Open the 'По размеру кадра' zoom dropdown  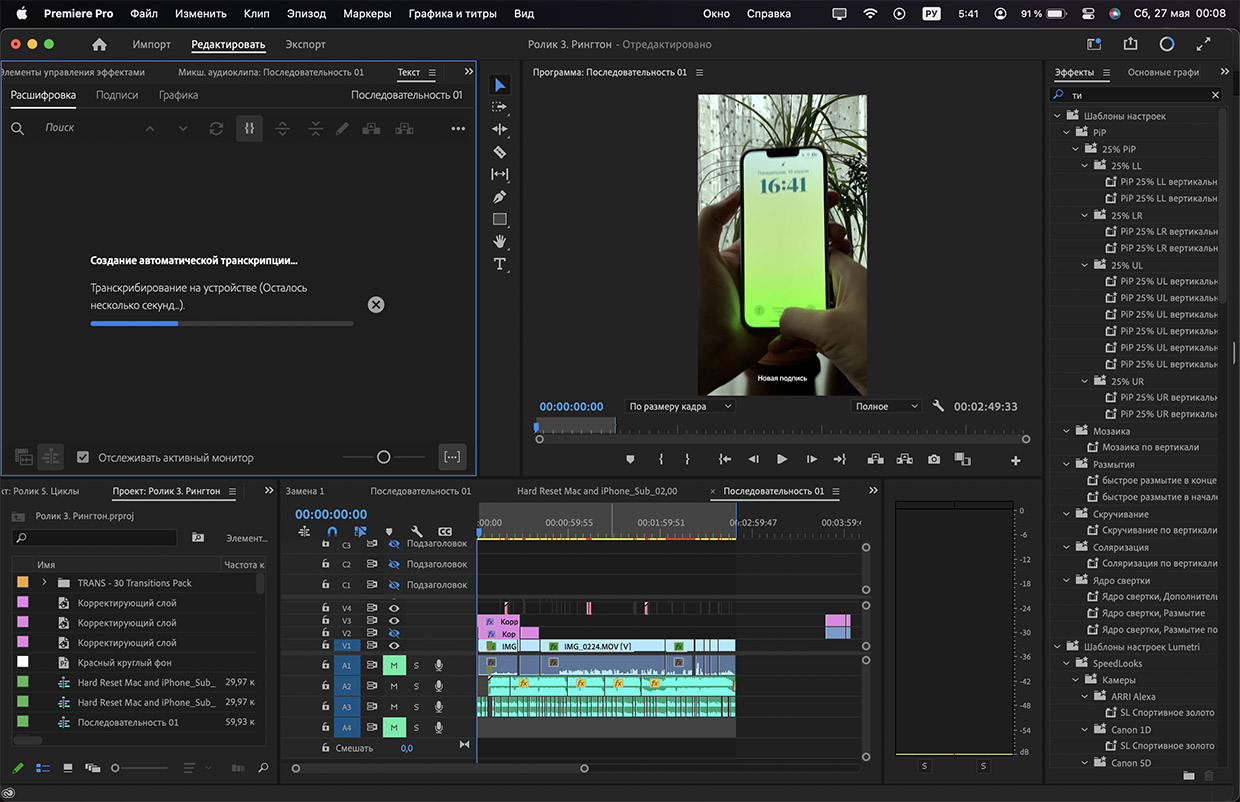679,406
